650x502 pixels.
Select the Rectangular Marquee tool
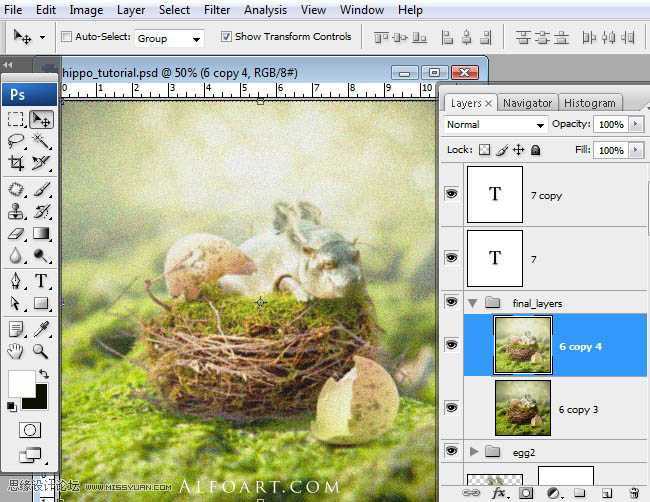click(x=16, y=119)
